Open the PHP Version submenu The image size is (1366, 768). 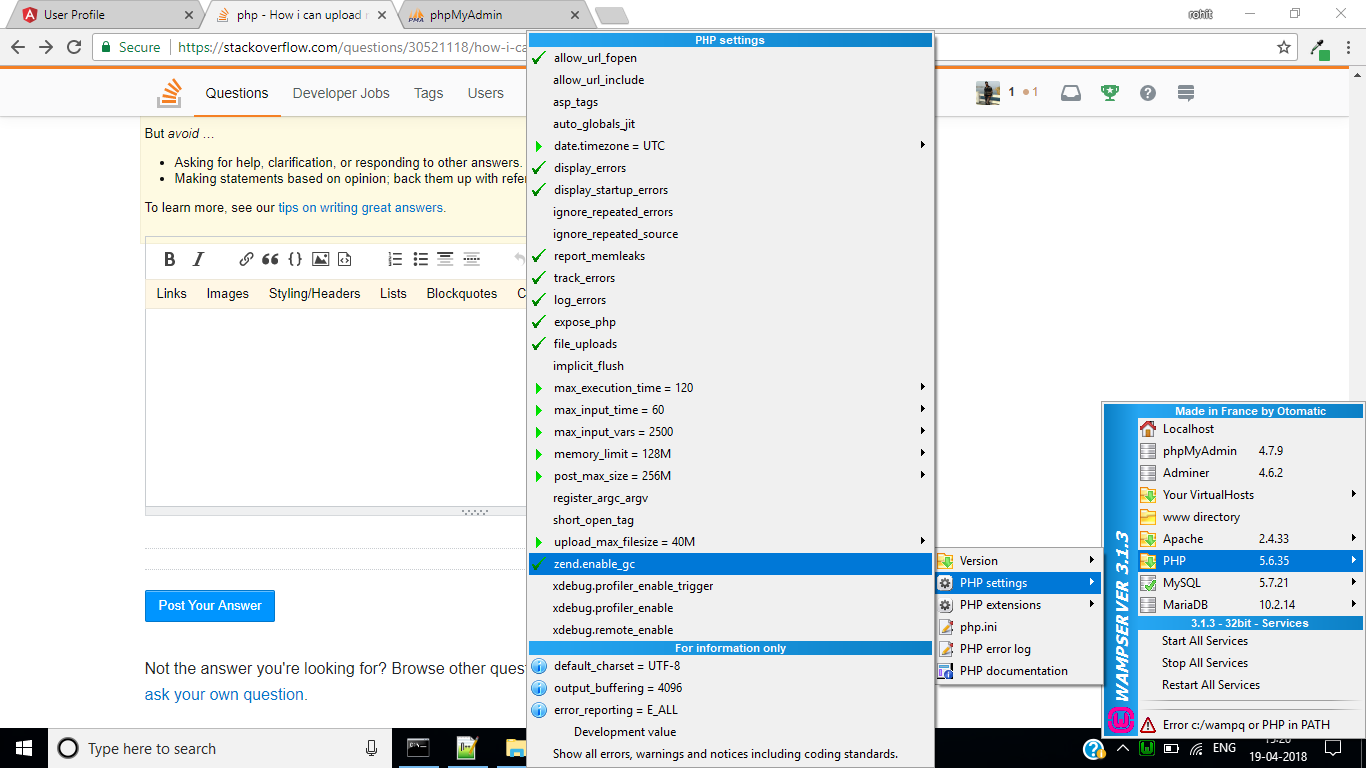coord(1018,561)
